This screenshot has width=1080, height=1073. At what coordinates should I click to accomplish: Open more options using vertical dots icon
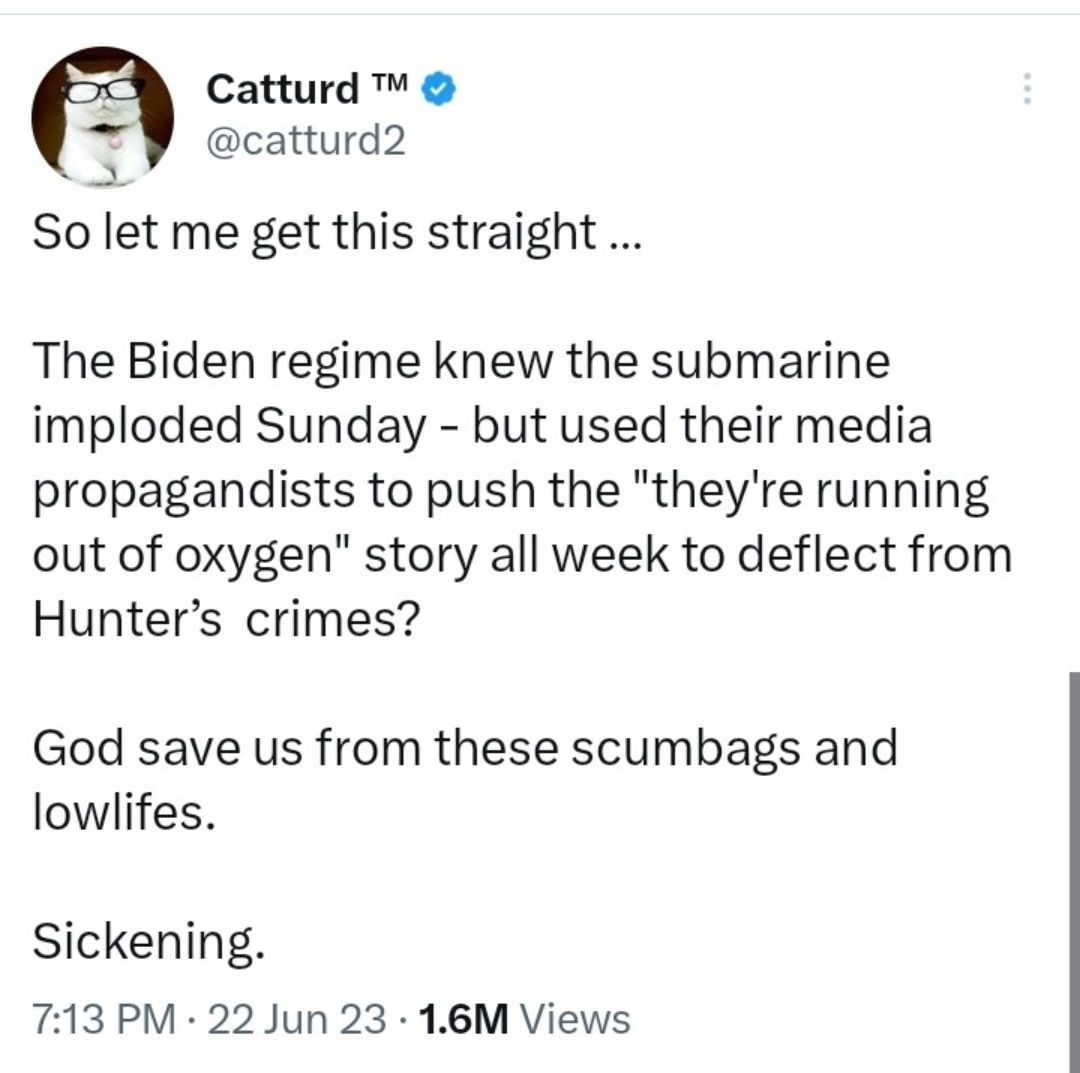[1026, 90]
